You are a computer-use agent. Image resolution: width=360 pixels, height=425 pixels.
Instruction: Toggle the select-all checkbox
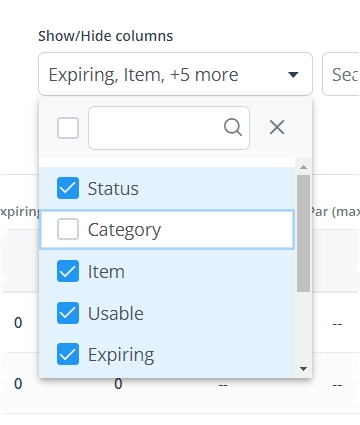[68, 128]
